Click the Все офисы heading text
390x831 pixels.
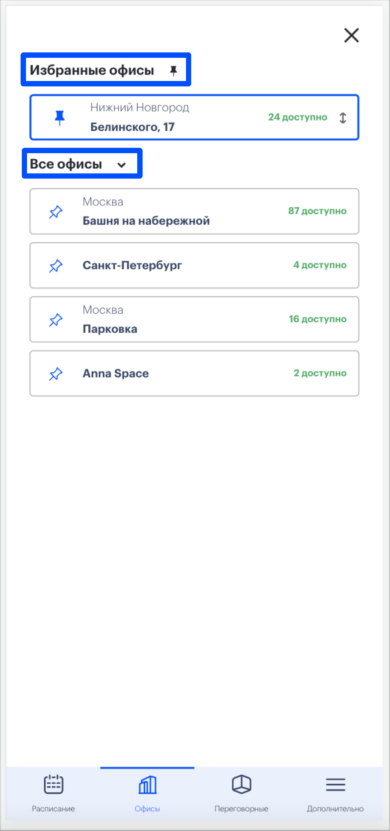[x=66, y=164]
